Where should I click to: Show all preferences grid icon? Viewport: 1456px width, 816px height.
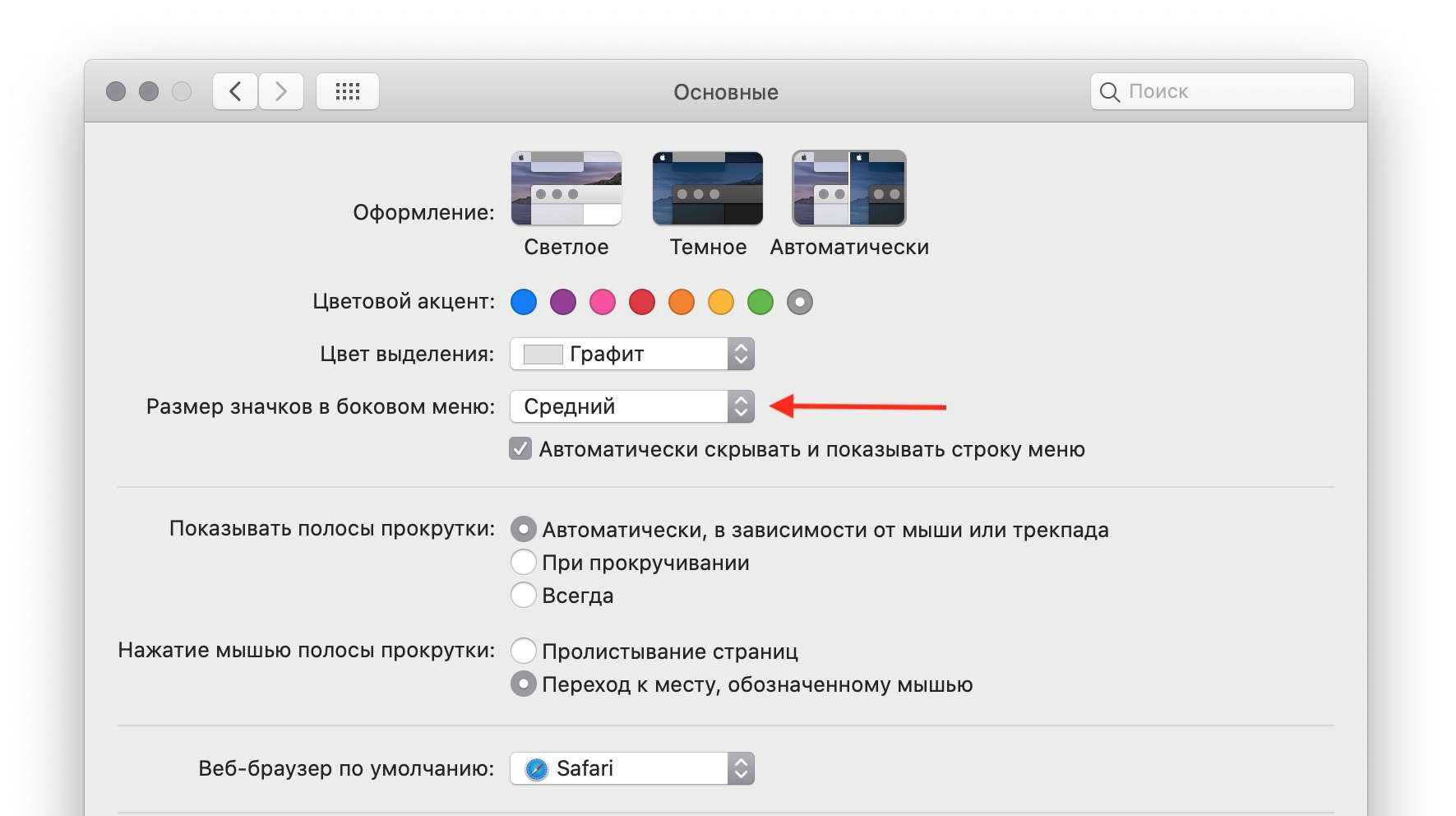point(348,91)
